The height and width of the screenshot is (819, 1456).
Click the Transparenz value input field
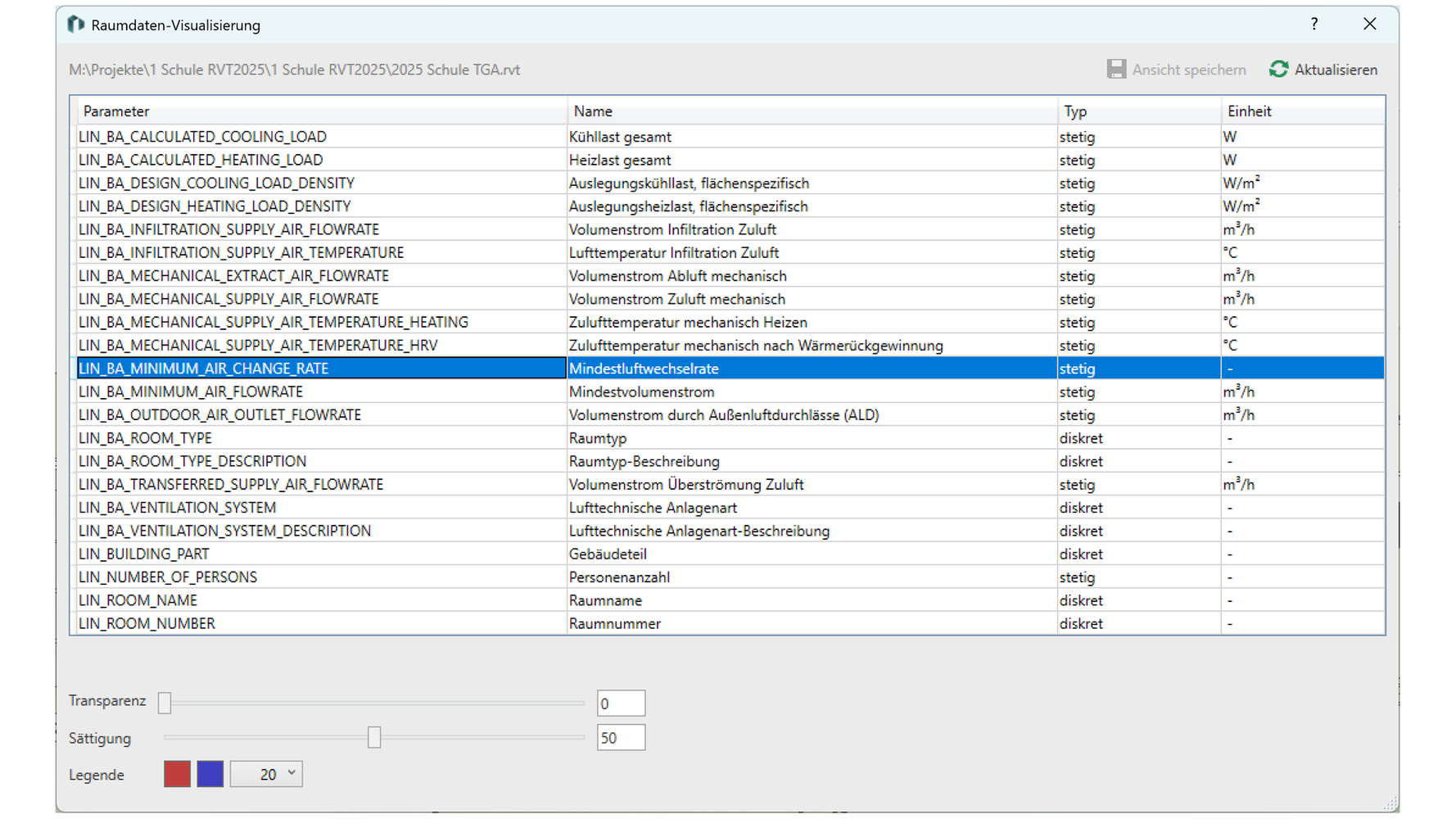pos(621,704)
